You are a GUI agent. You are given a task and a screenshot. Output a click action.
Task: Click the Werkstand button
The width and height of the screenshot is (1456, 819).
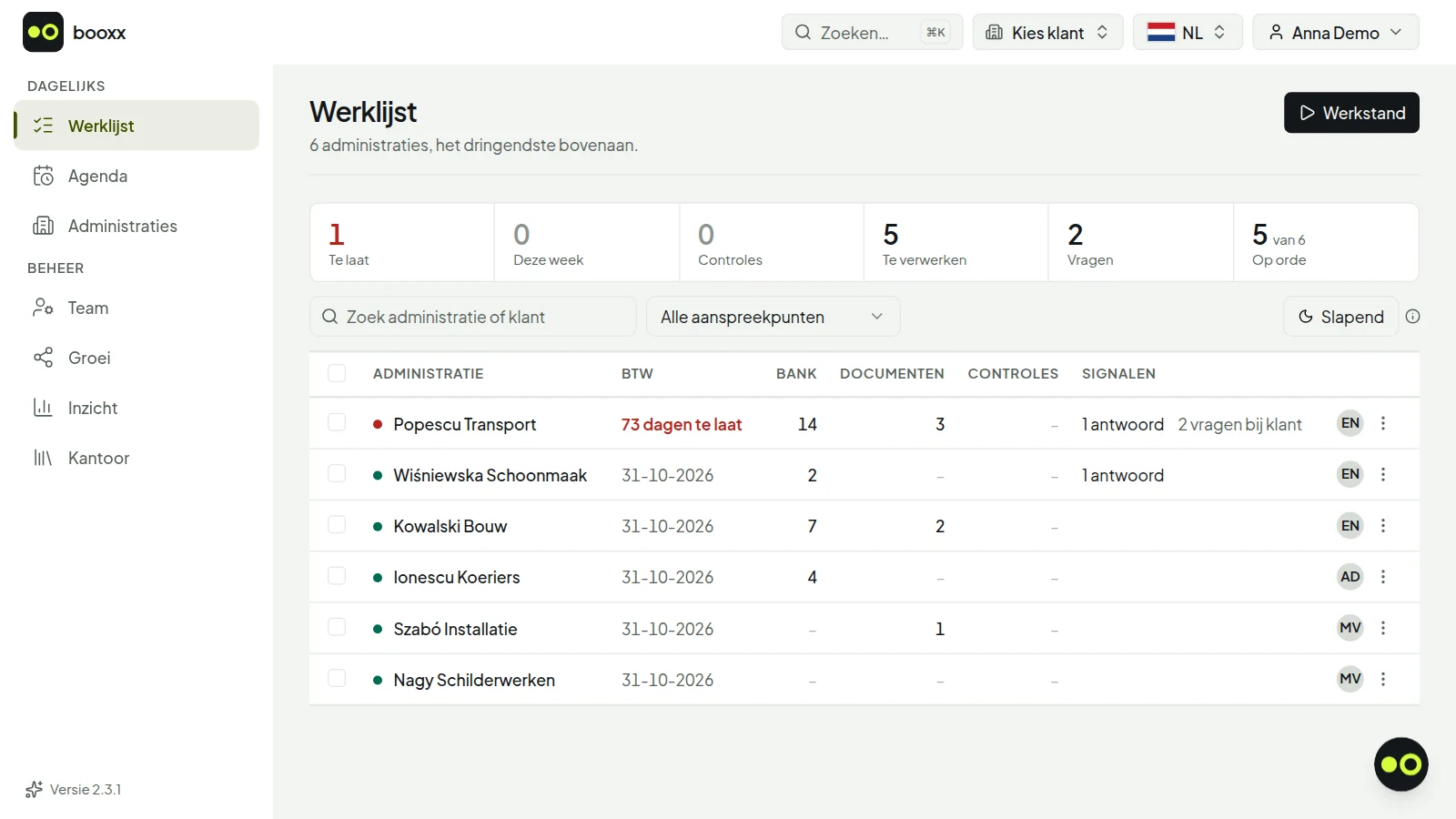[x=1351, y=113]
